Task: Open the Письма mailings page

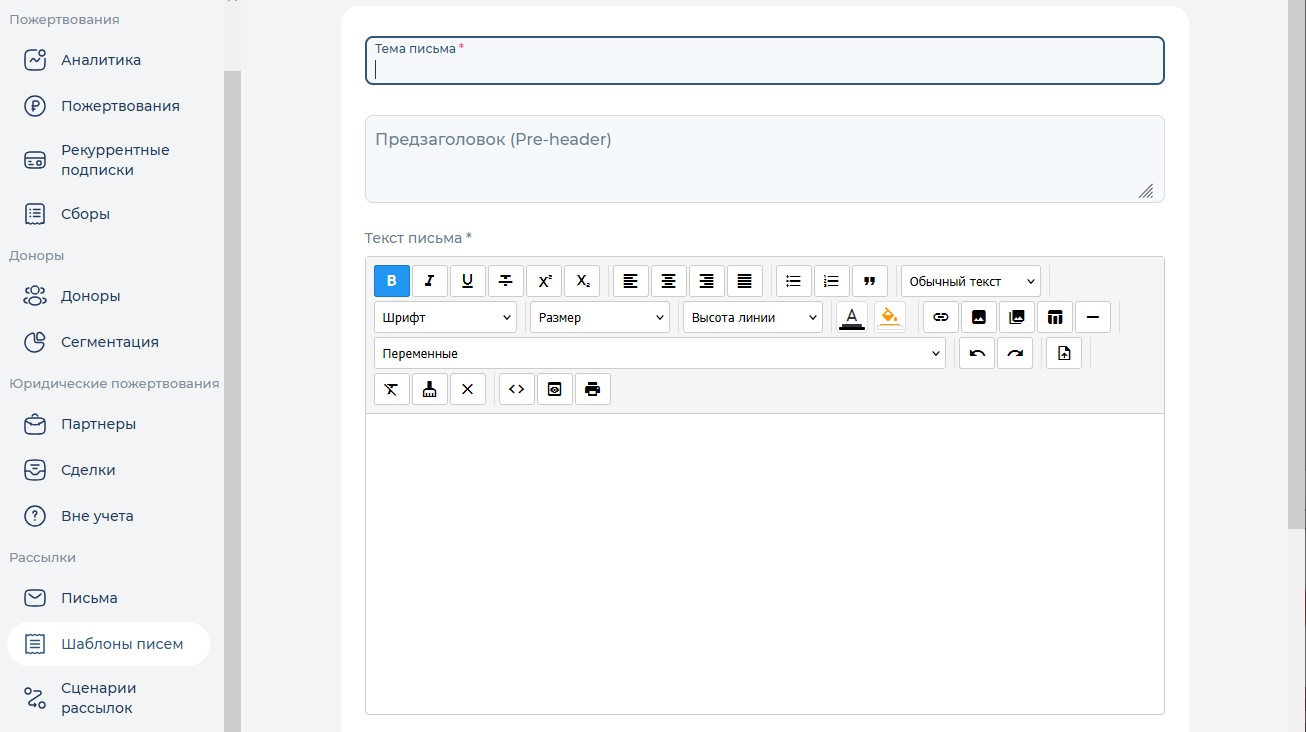Action: coord(89,598)
